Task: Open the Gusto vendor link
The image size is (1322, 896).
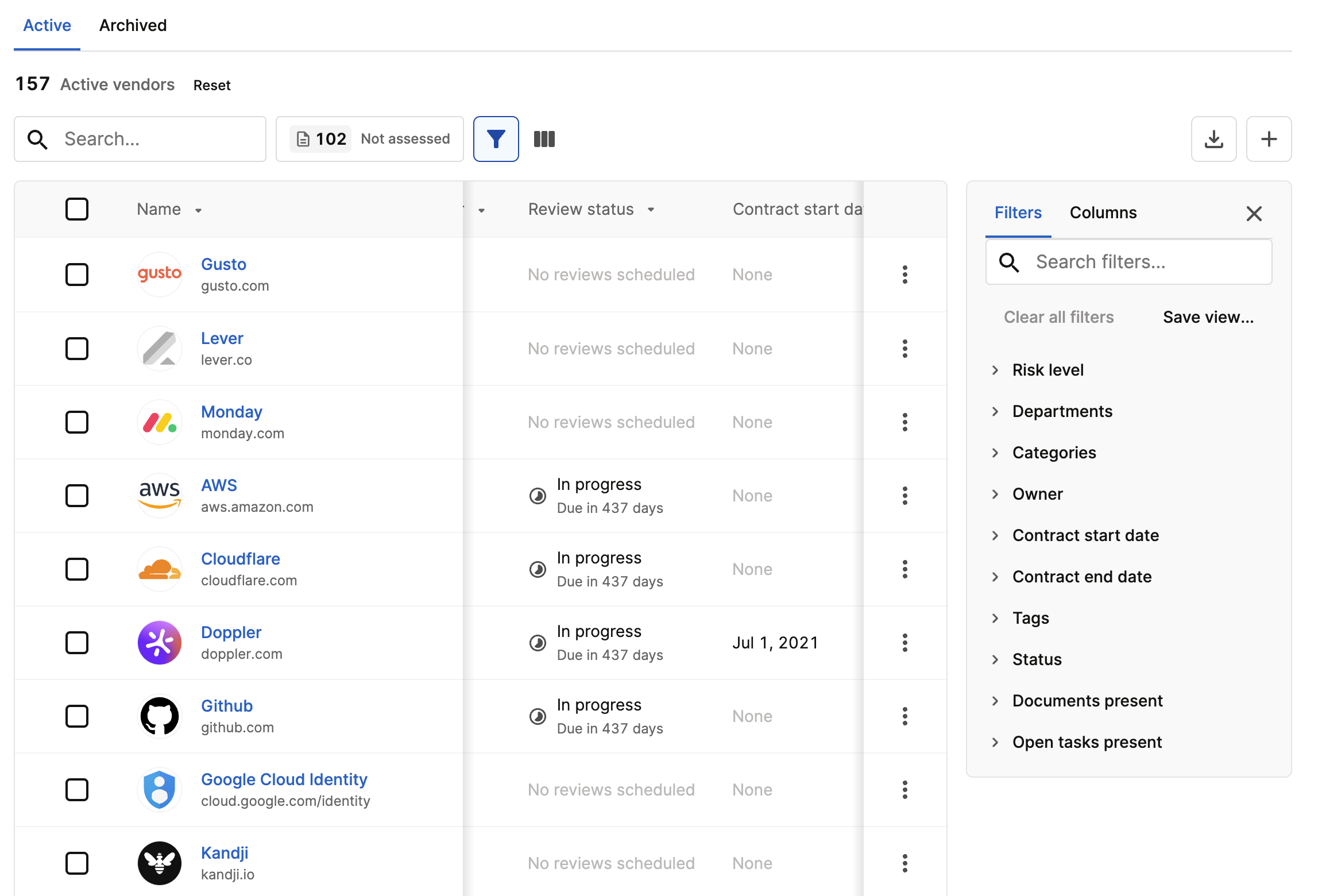Action: (x=223, y=264)
